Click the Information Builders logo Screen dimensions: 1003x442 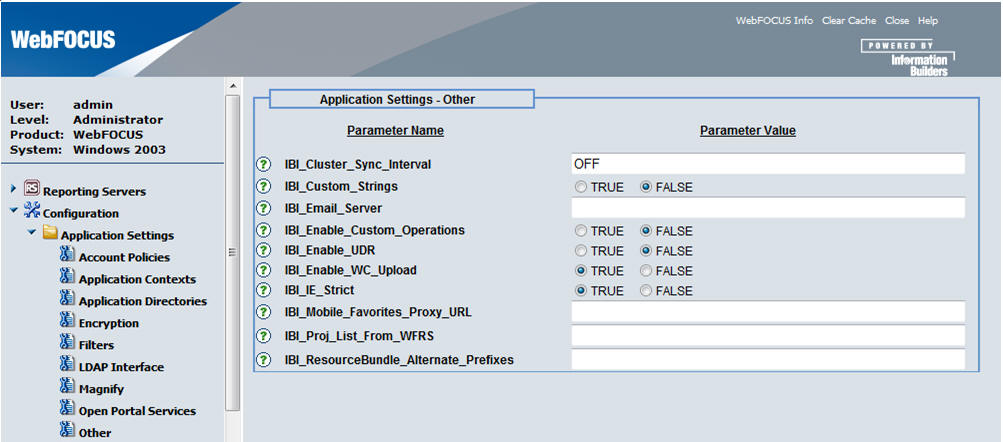908,58
